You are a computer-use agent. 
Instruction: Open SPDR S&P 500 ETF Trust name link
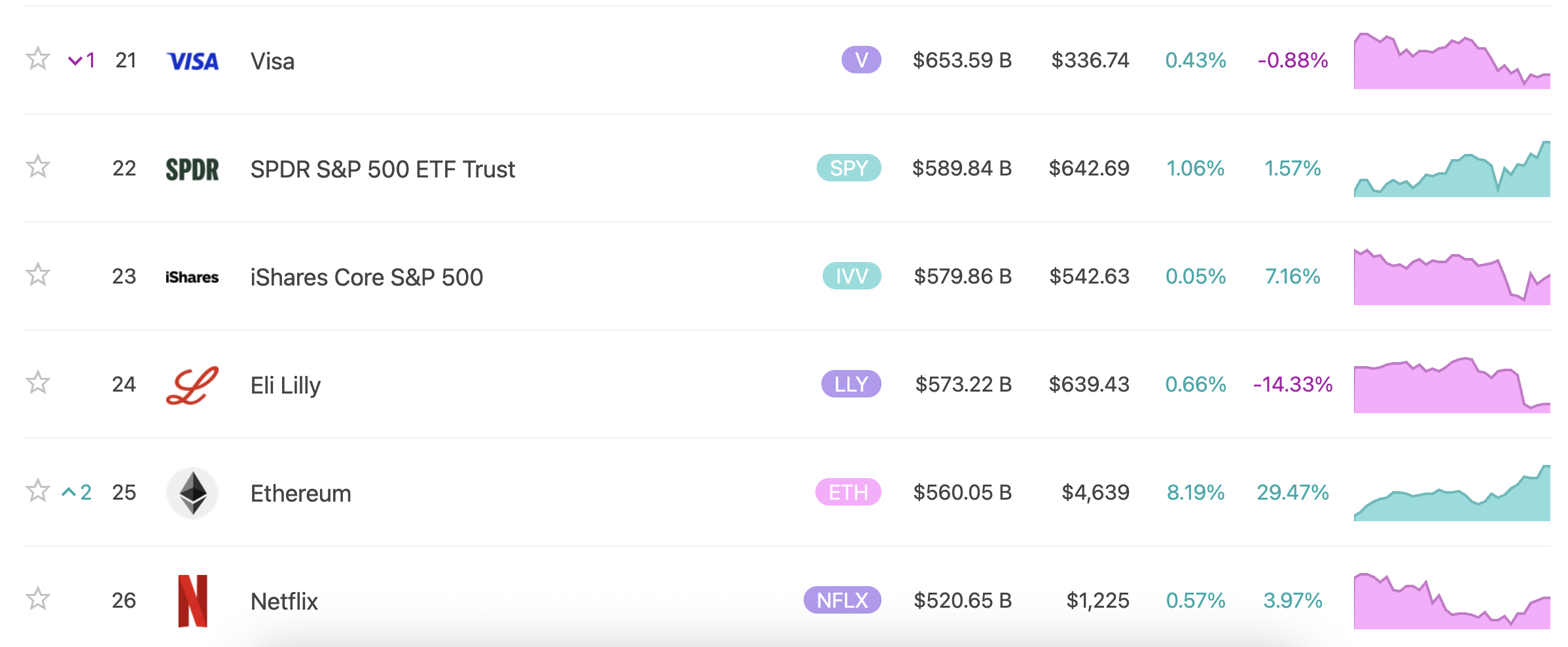(x=382, y=169)
